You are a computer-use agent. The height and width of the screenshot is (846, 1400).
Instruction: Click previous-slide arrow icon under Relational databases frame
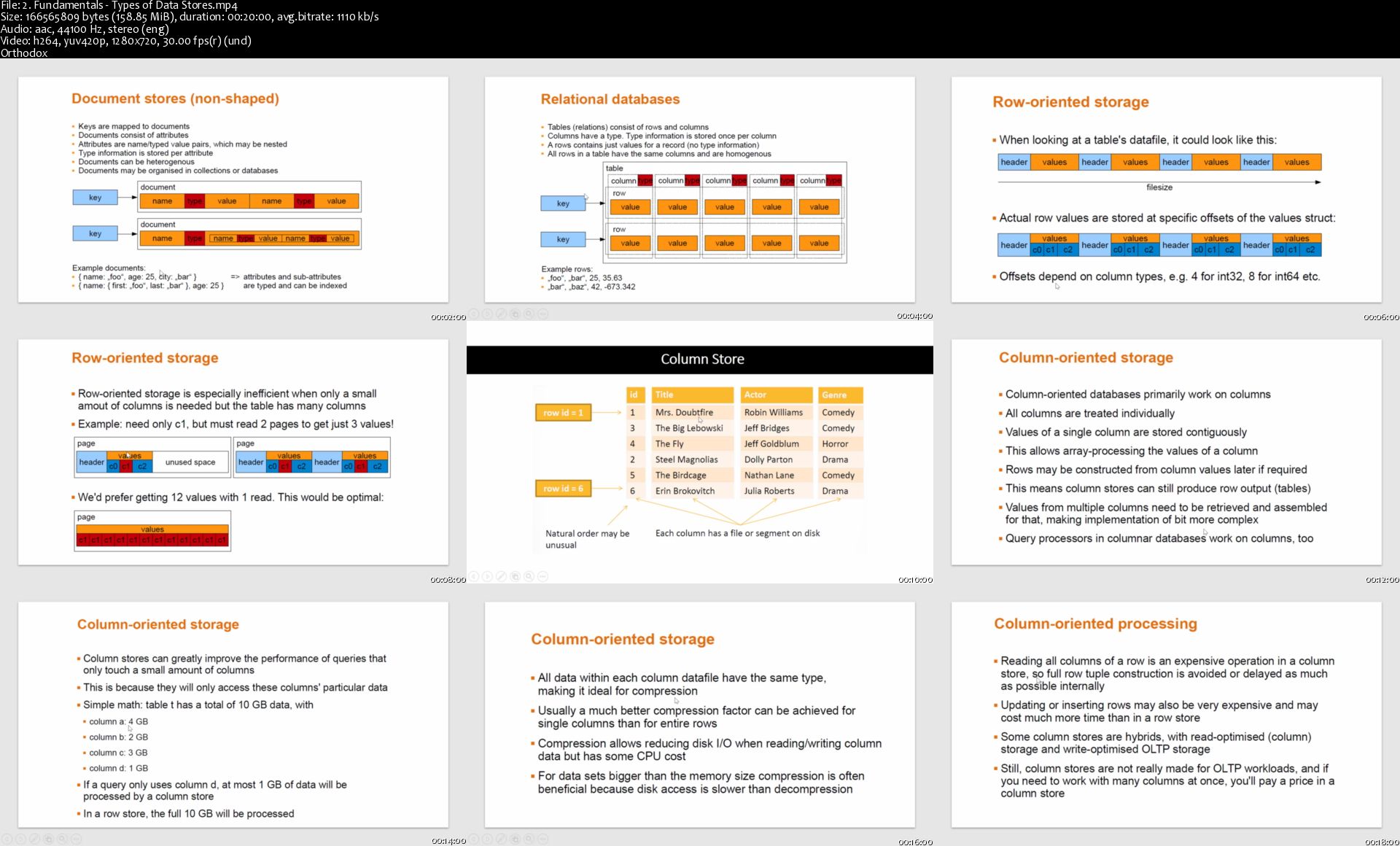474,314
